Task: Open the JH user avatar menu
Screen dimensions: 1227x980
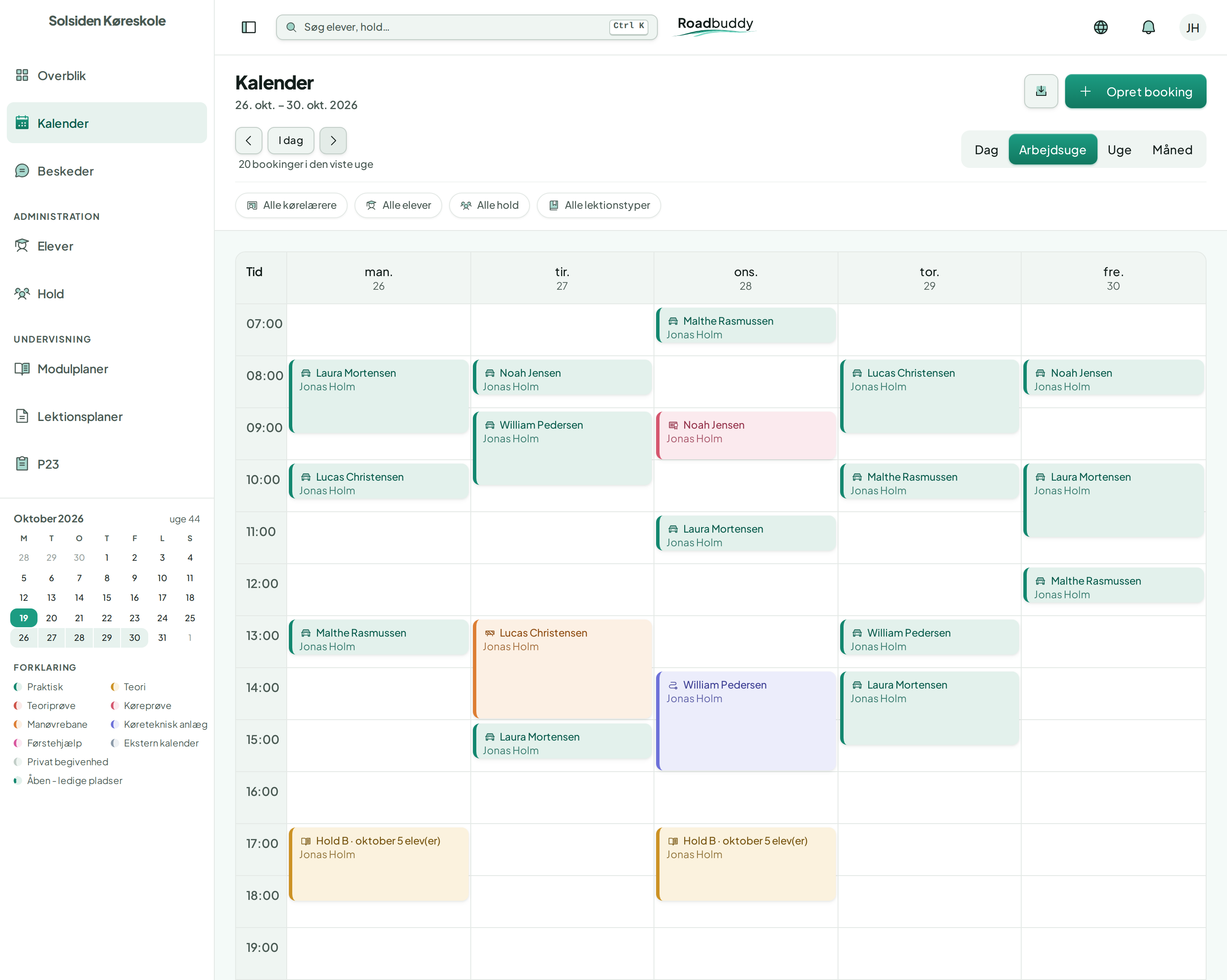Action: [x=1192, y=27]
